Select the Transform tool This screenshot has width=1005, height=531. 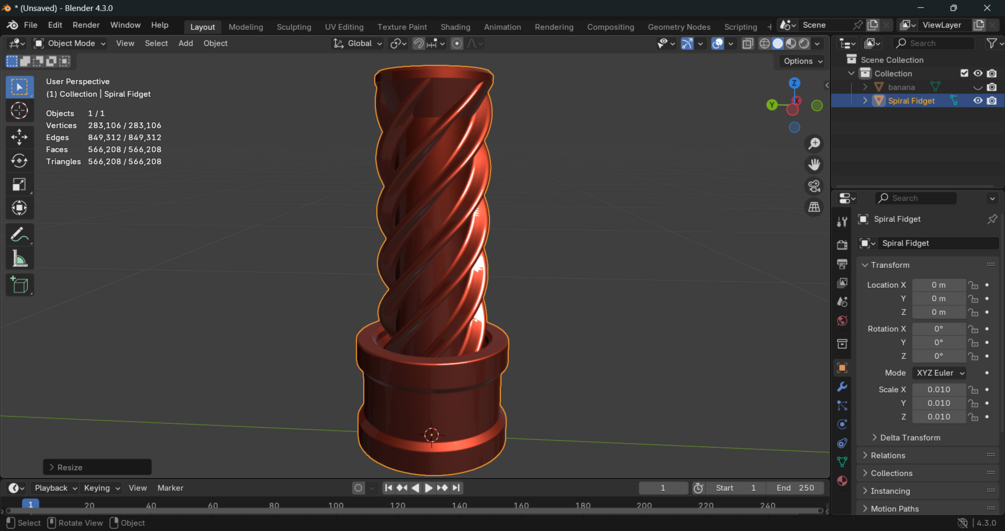(19, 208)
